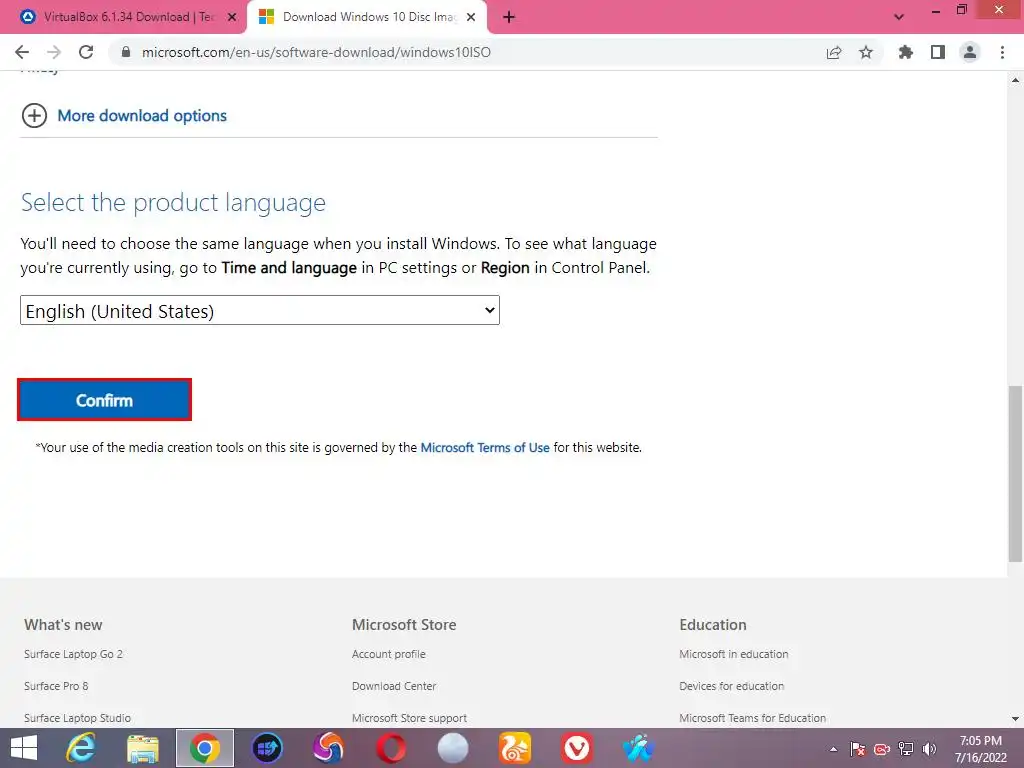Select Download Windows 10 Disc Image tab
Viewport: 1024px width, 768px height.
tap(367, 17)
